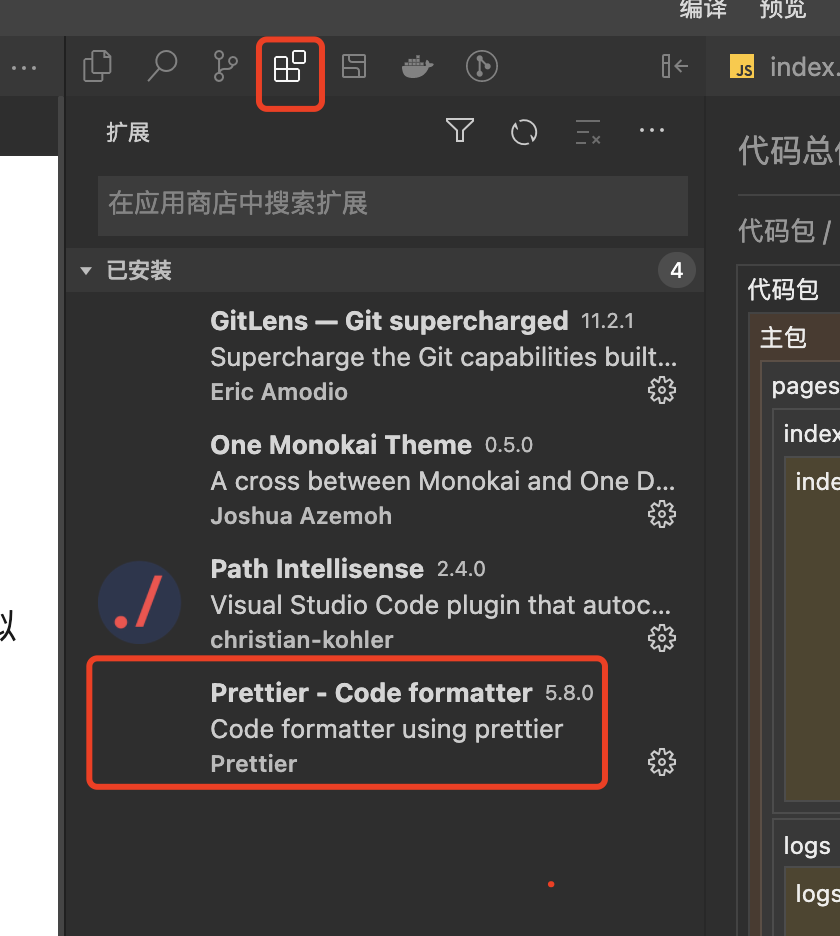Click the 代码包 chart header
This screenshot has height=936, width=840.
coord(783,290)
